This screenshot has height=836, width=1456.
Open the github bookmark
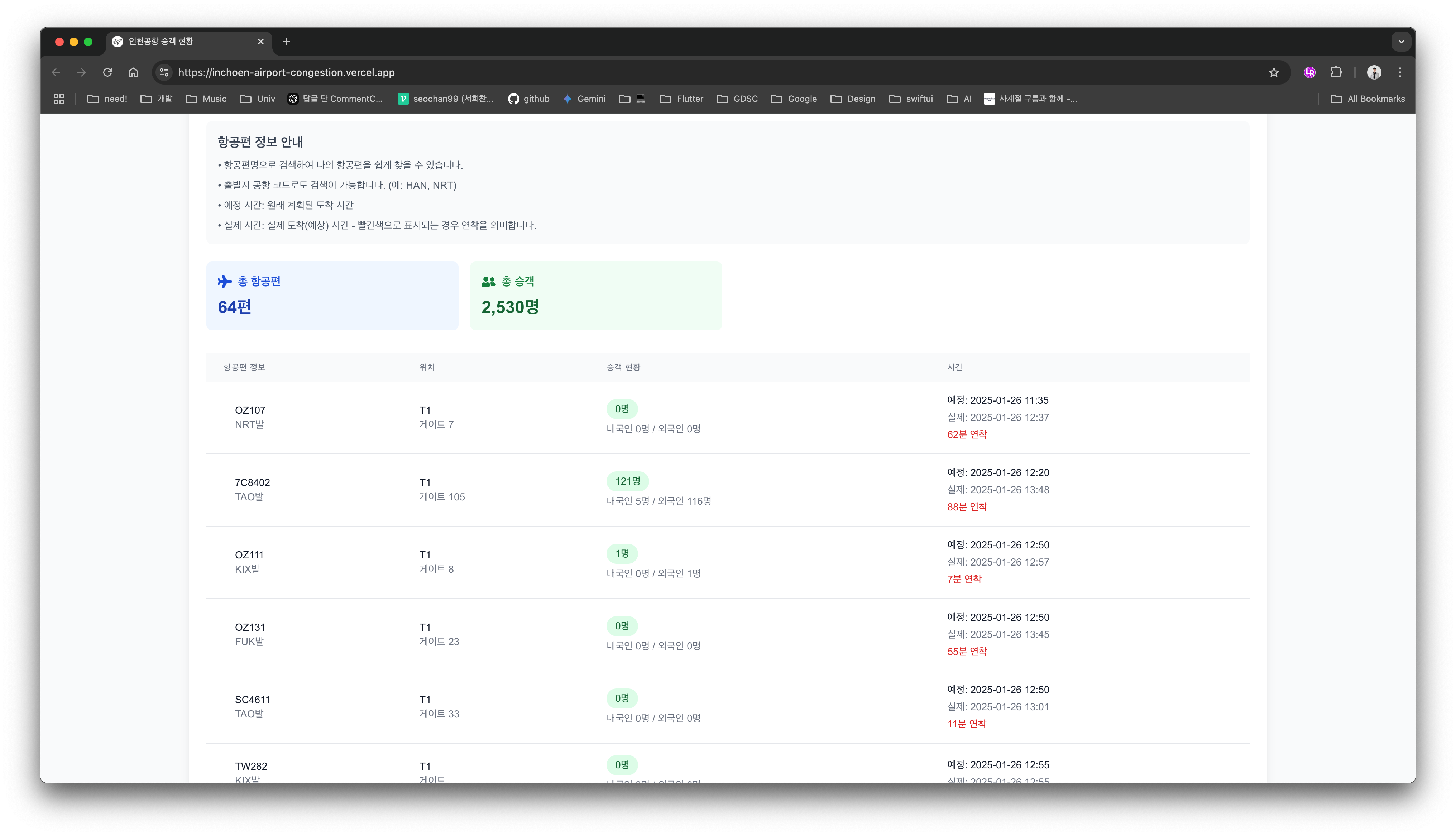coord(528,99)
